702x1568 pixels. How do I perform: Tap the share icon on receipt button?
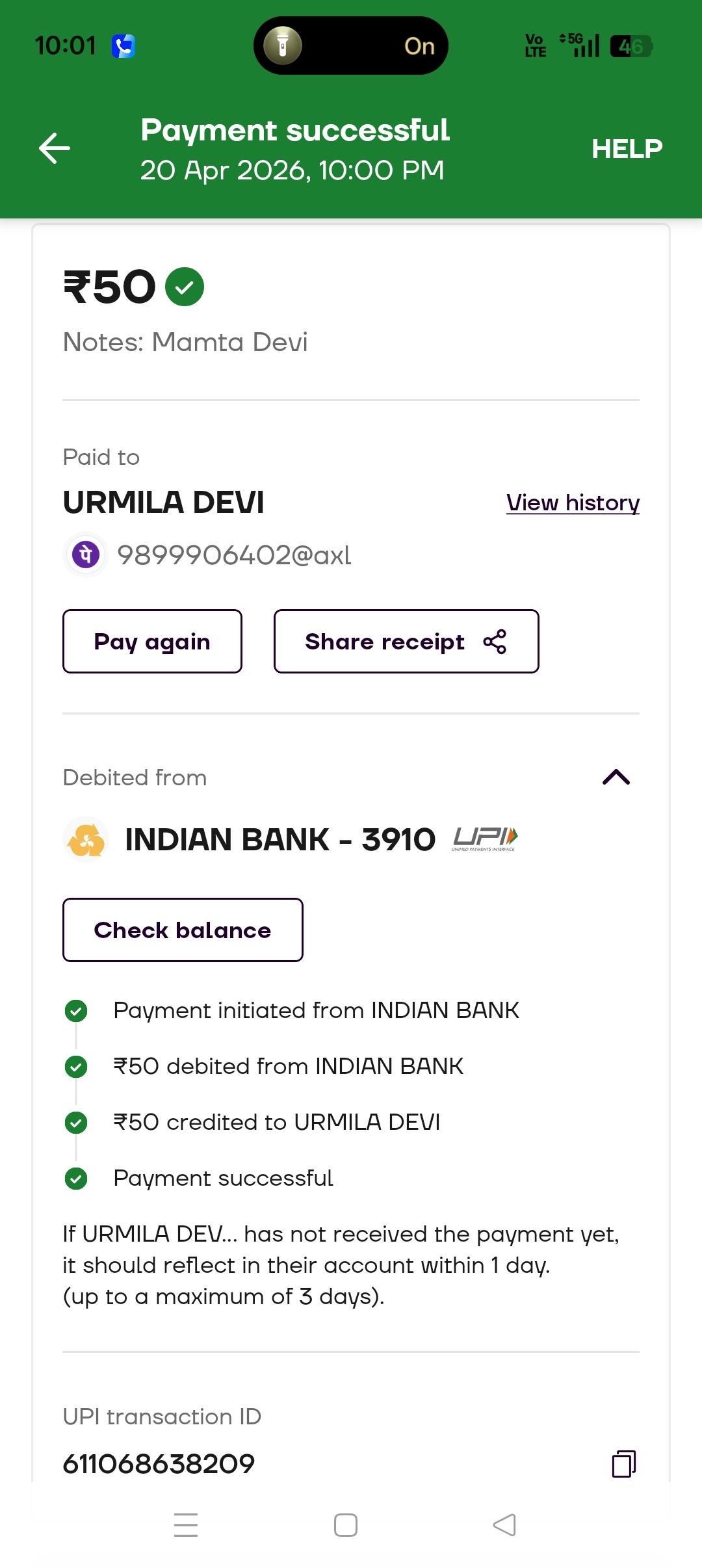pos(495,642)
